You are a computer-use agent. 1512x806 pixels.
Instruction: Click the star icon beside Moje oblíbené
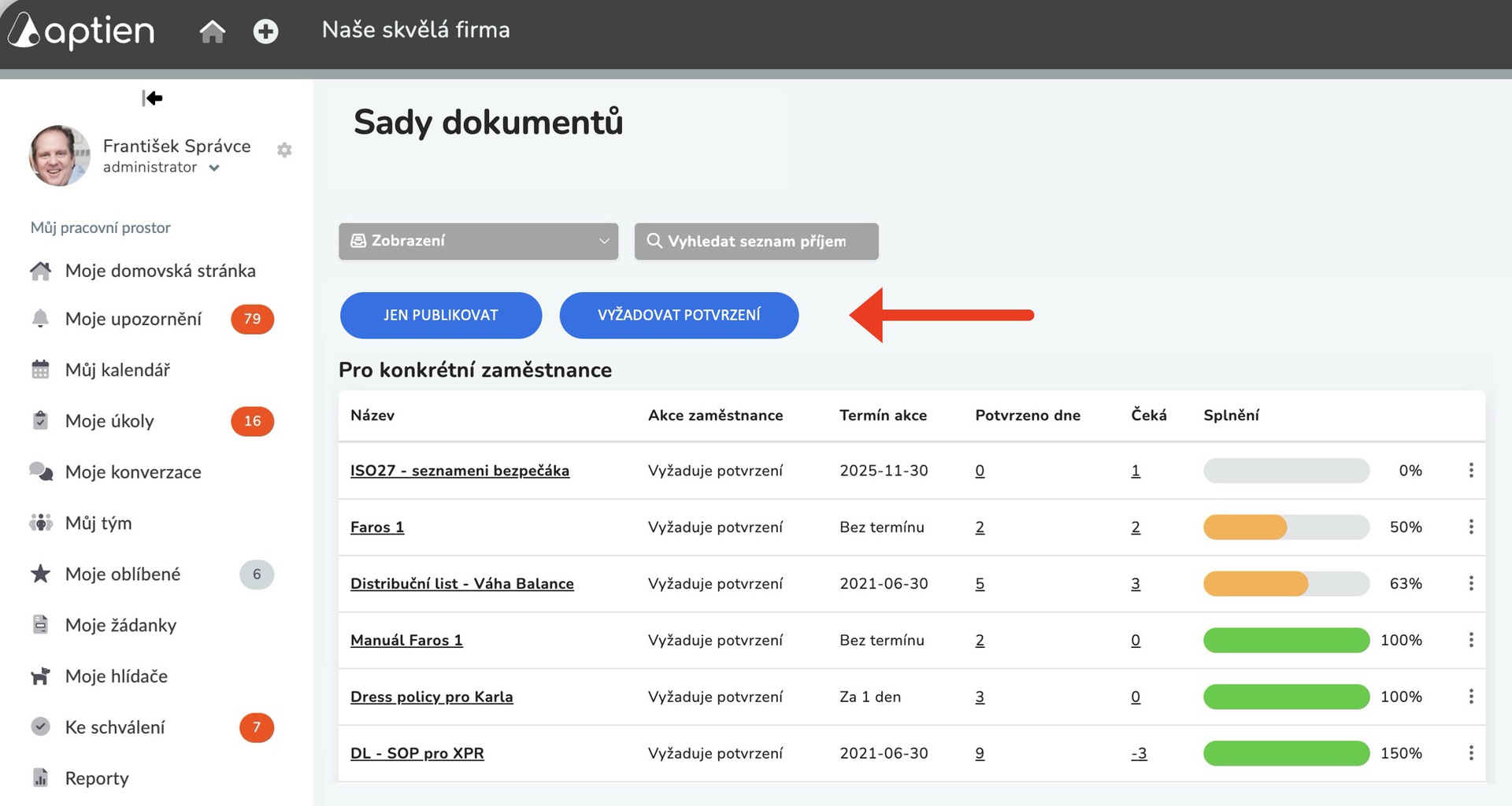(40, 574)
